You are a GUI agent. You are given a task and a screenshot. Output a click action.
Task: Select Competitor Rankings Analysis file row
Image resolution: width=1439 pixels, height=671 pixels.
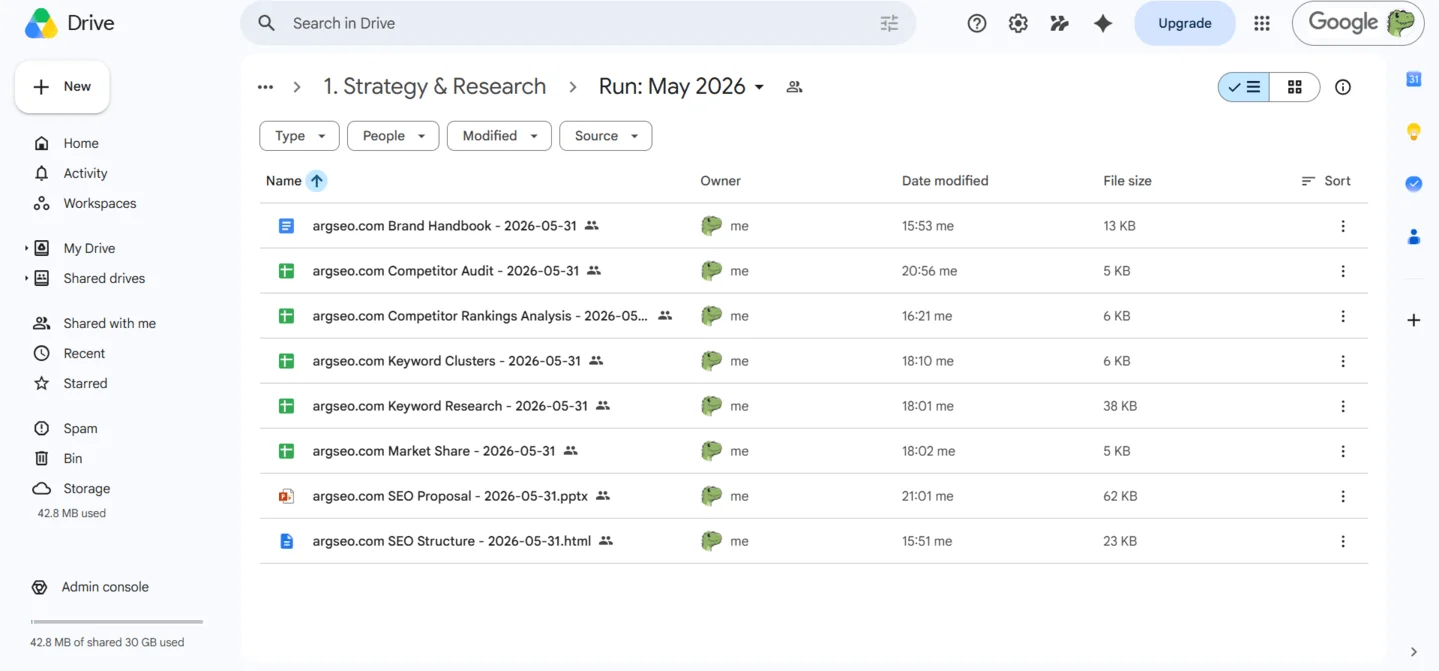click(813, 316)
